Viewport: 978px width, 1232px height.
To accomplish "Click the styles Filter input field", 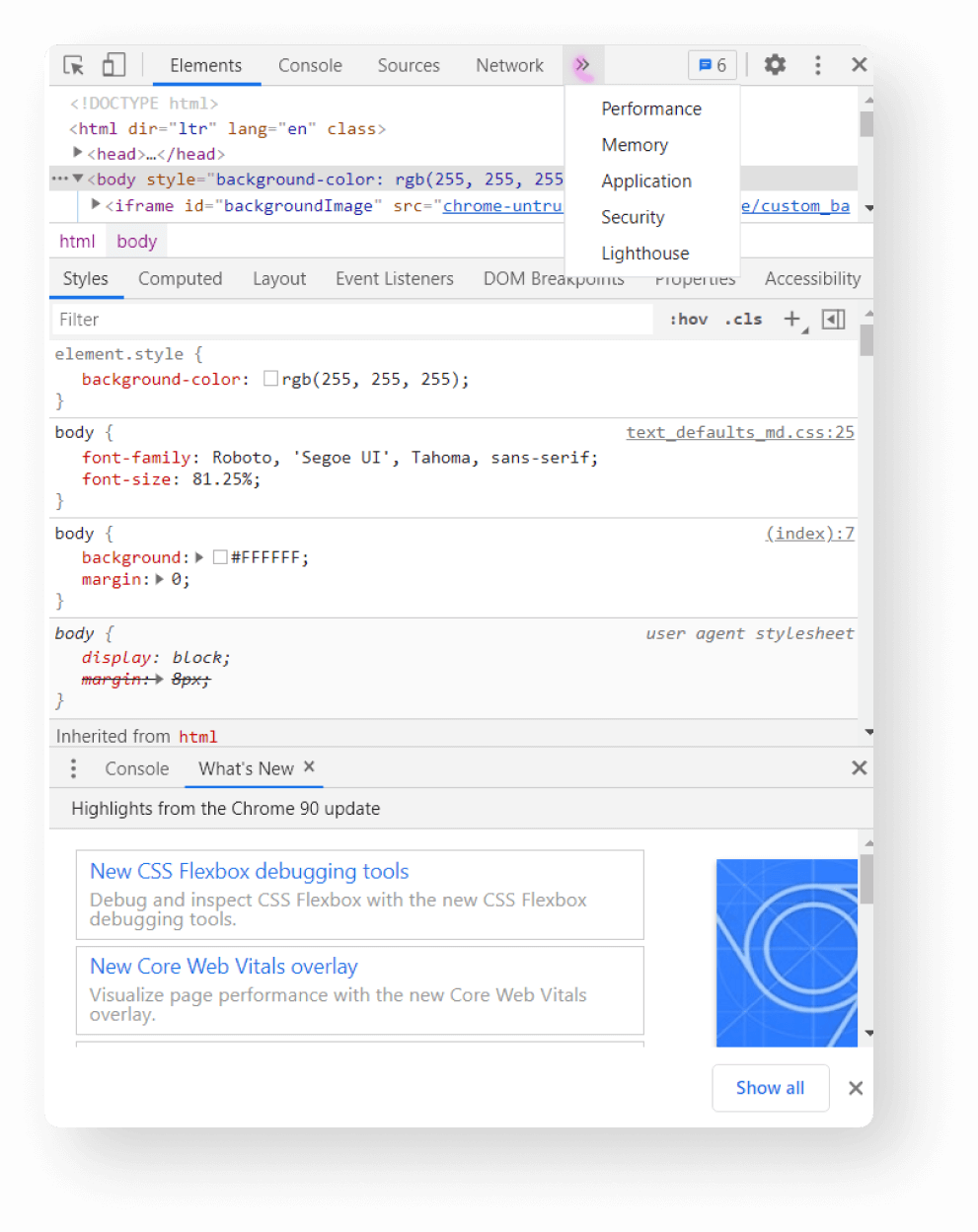I will [x=350, y=320].
